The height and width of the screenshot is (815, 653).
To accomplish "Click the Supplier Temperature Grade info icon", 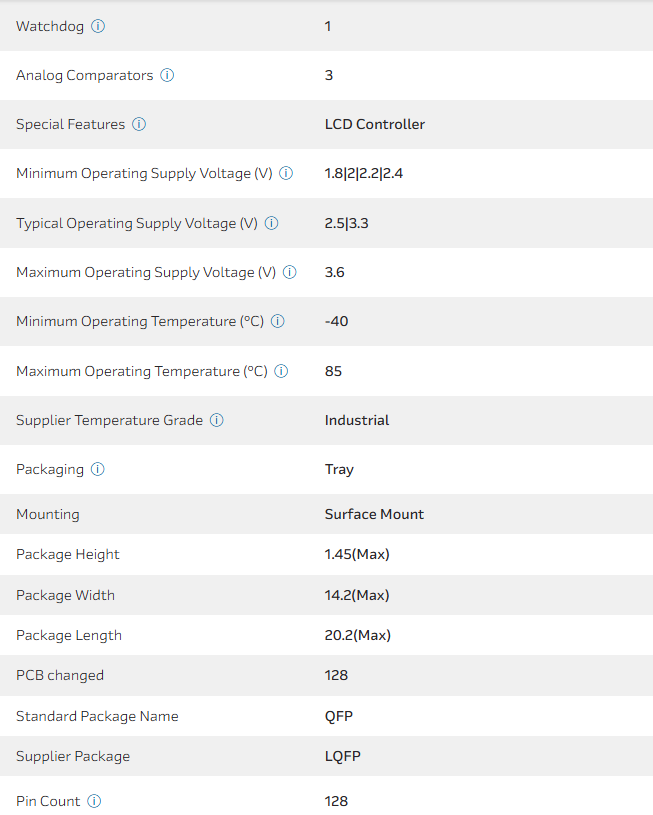I will [217, 420].
